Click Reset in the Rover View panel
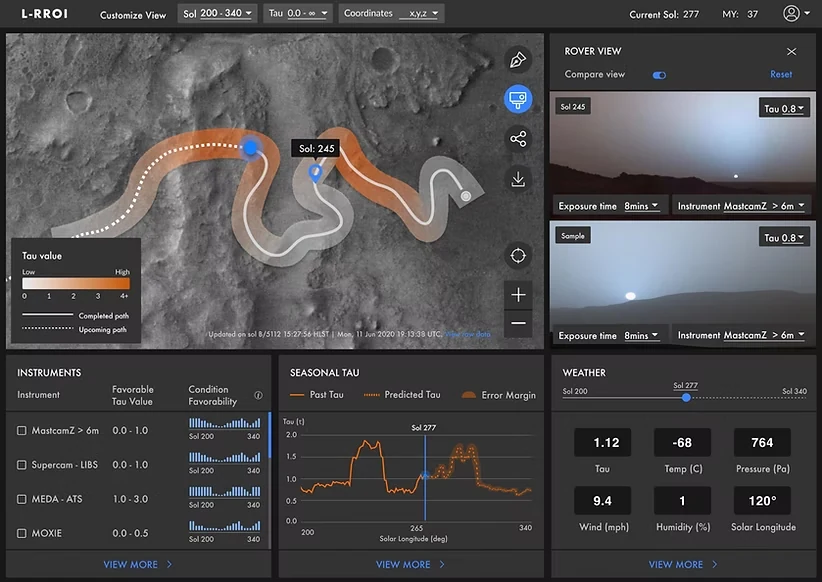Image resolution: width=822 pixels, height=582 pixels. 781,74
